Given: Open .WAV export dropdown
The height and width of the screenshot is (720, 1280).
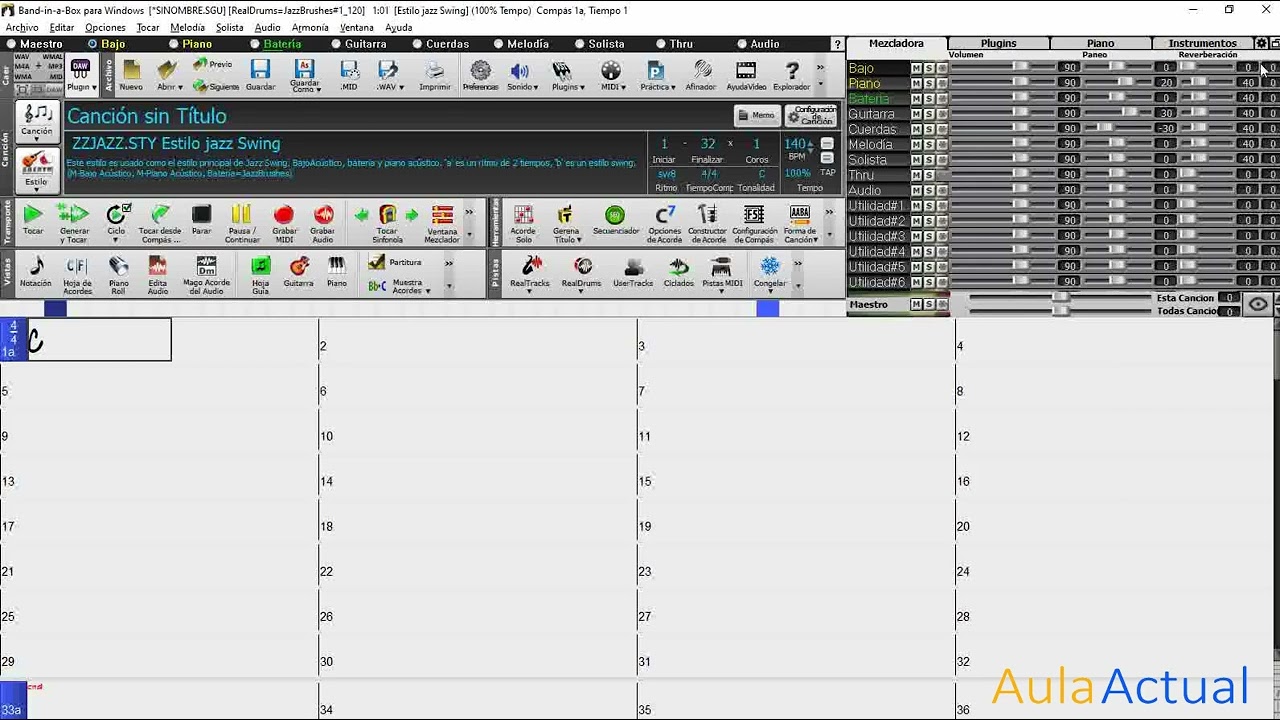Looking at the screenshot, I should point(391,77).
